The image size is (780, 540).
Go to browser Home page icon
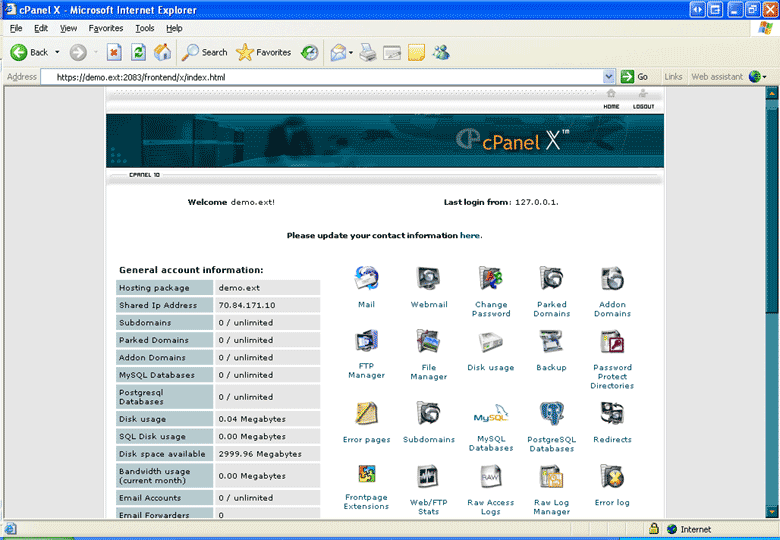162,52
